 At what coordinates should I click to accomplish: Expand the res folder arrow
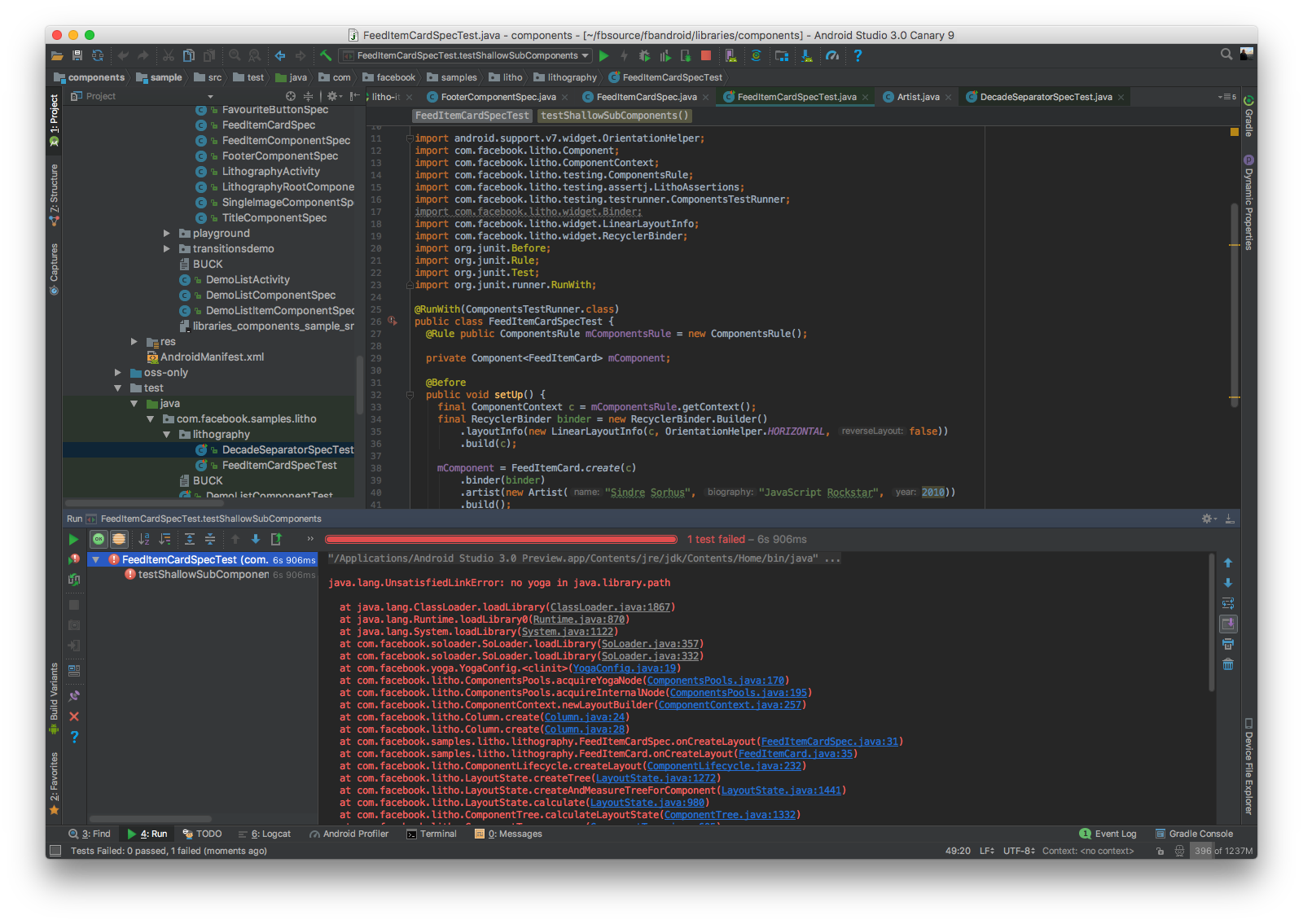[x=134, y=341]
